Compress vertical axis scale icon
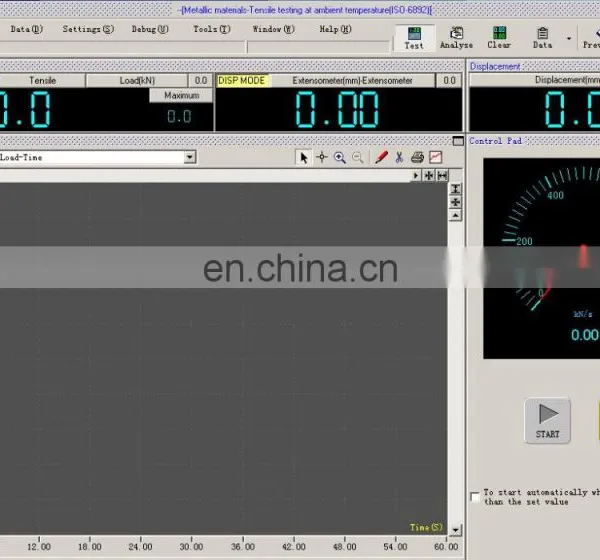The height and width of the screenshot is (560, 600). coord(455,202)
